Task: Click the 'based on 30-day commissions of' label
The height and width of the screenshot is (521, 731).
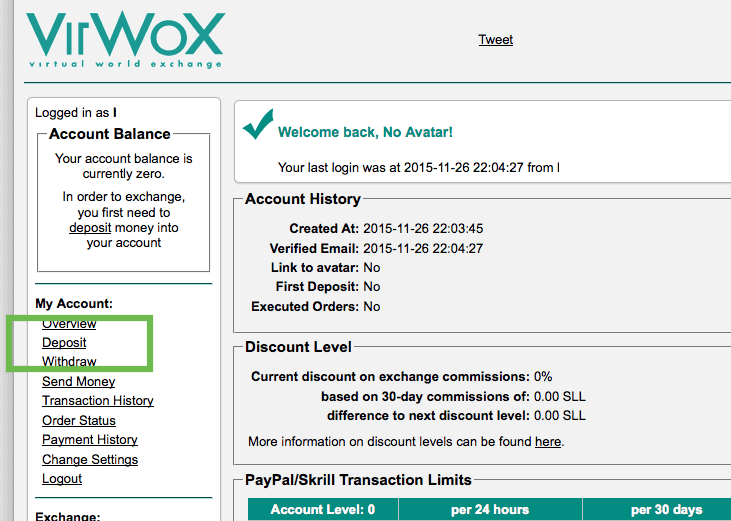Action: click(425, 396)
